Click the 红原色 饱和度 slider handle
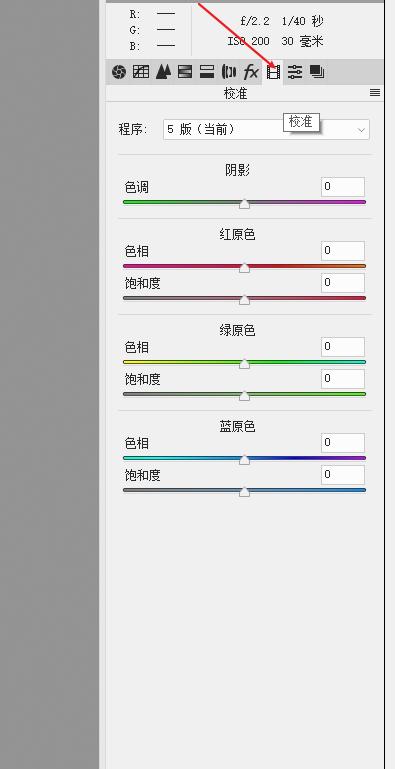This screenshot has width=395, height=769. [x=244, y=300]
